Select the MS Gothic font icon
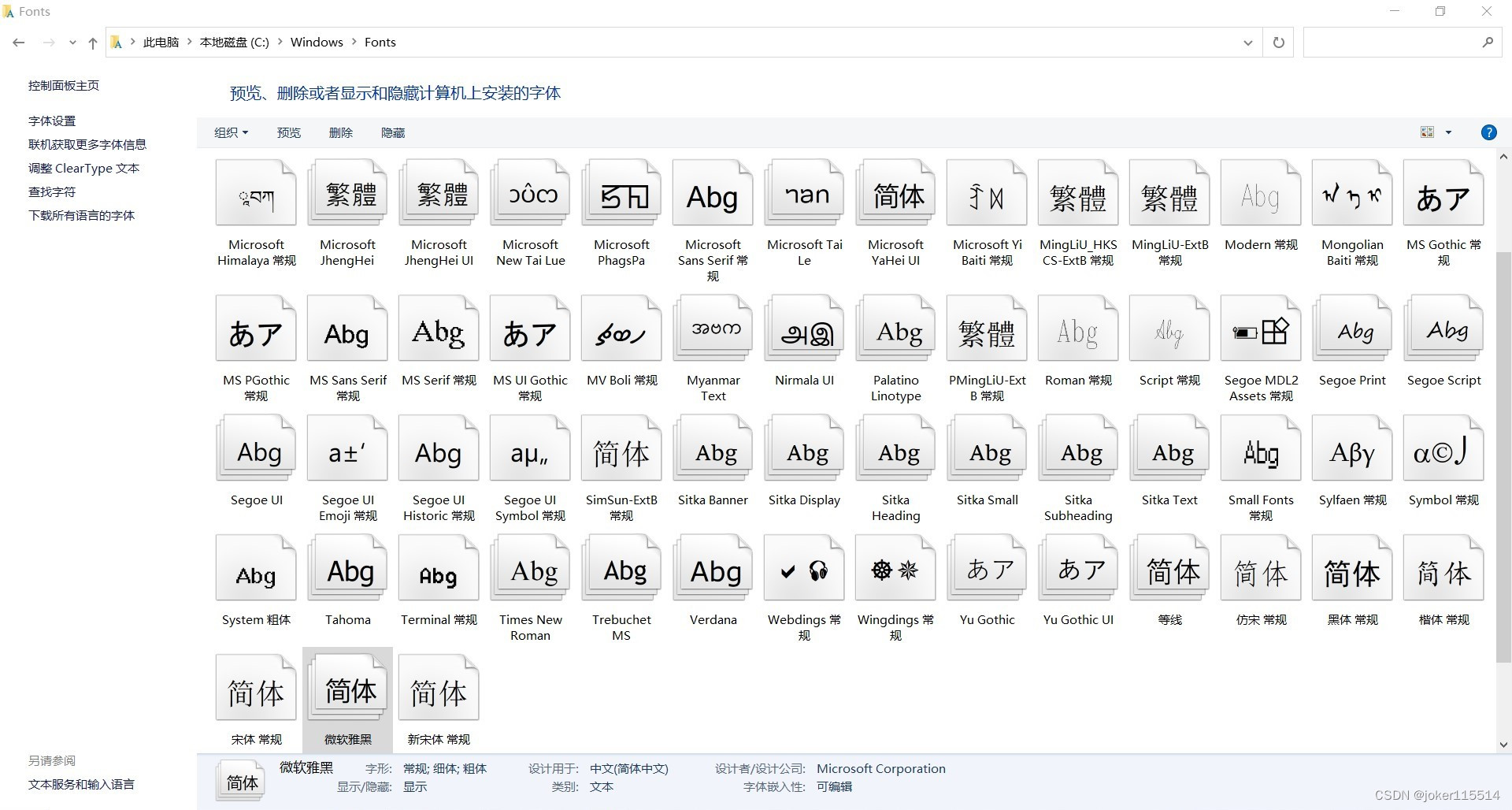Viewport: 1512px width, 810px height. pyautogui.click(x=1443, y=194)
